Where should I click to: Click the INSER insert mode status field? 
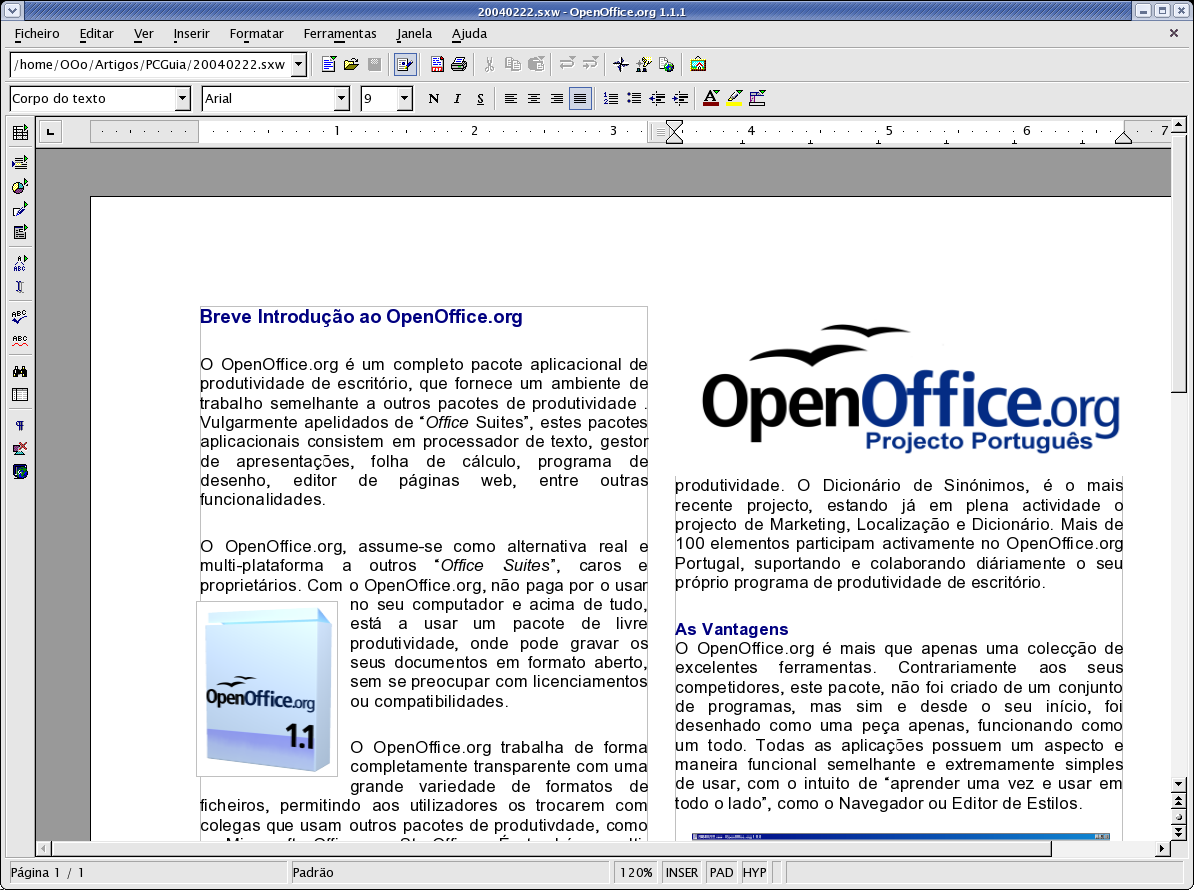[682, 872]
